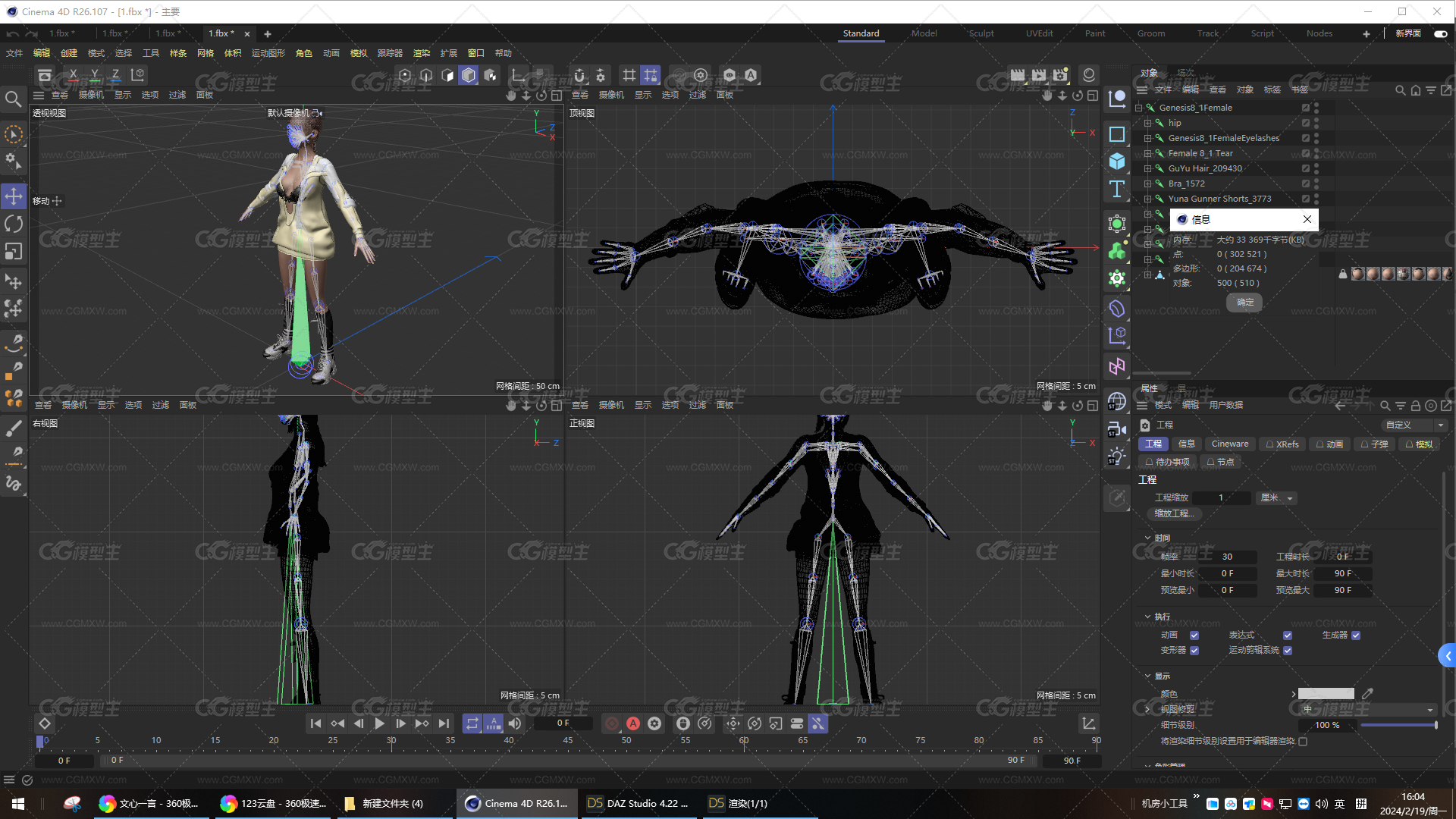1456x819 pixels.
Task: Switch to the Sculpt layout tab
Action: (x=981, y=33)
